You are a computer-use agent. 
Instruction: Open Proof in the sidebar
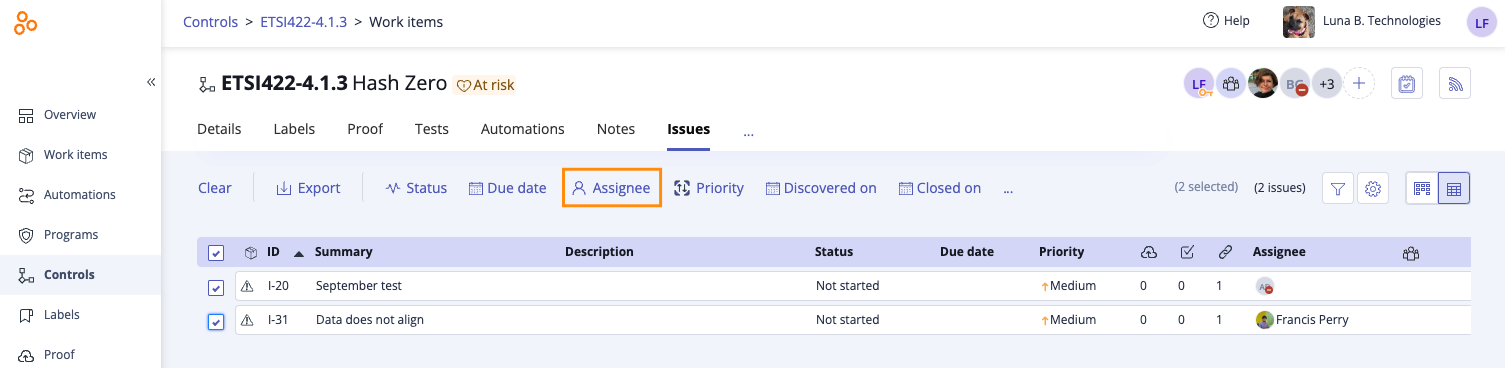pos(59,355)
